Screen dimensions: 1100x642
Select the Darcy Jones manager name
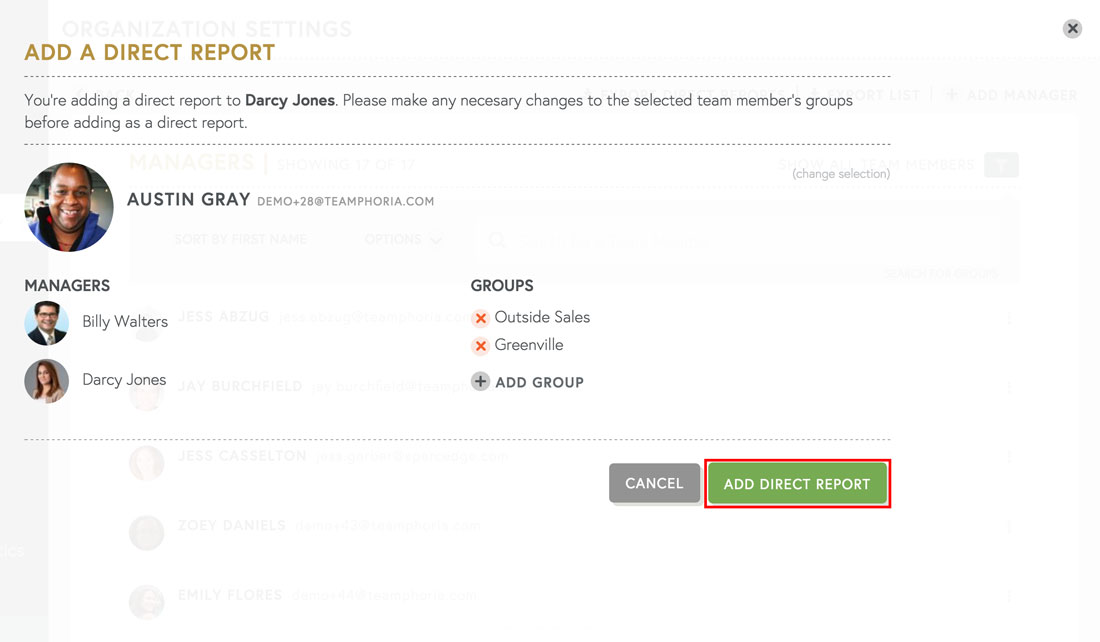[x=124, y=380]
